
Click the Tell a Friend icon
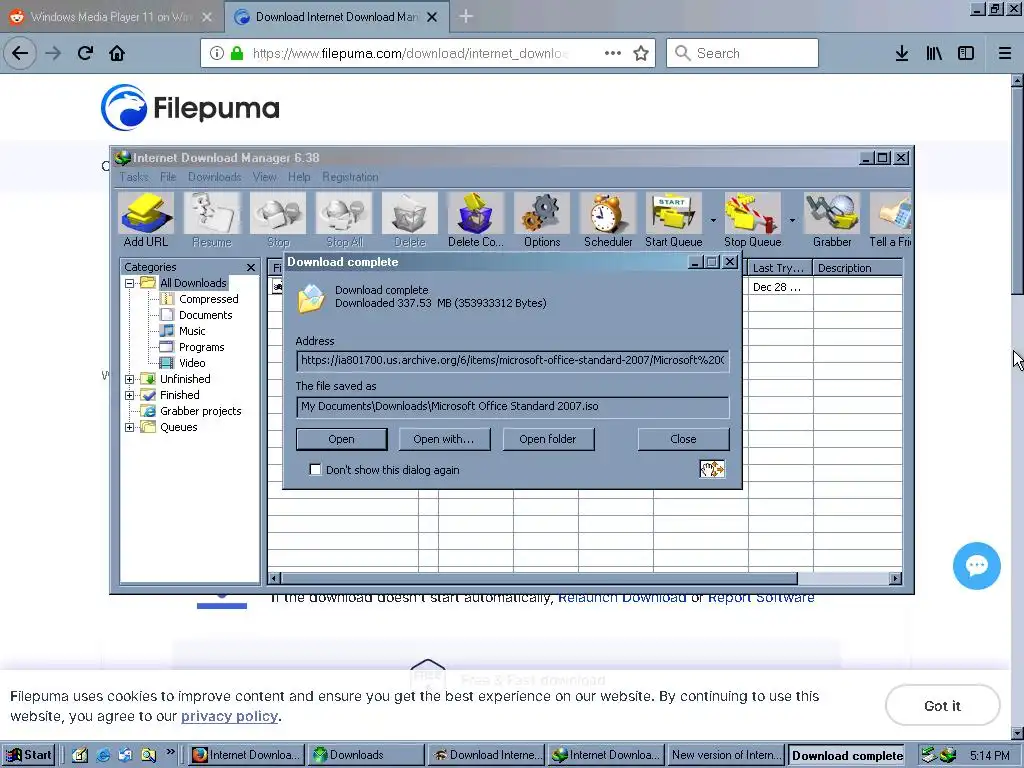(890, 220)
